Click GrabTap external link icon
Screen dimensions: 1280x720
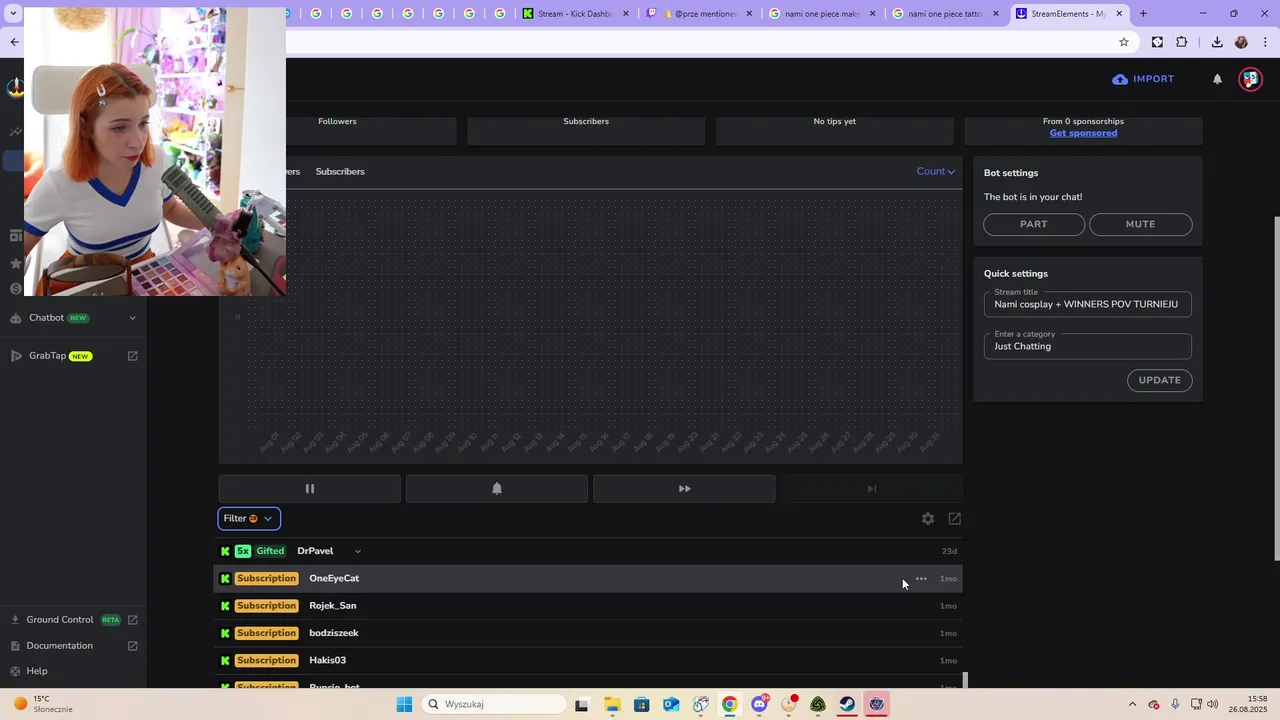(133, 356)
